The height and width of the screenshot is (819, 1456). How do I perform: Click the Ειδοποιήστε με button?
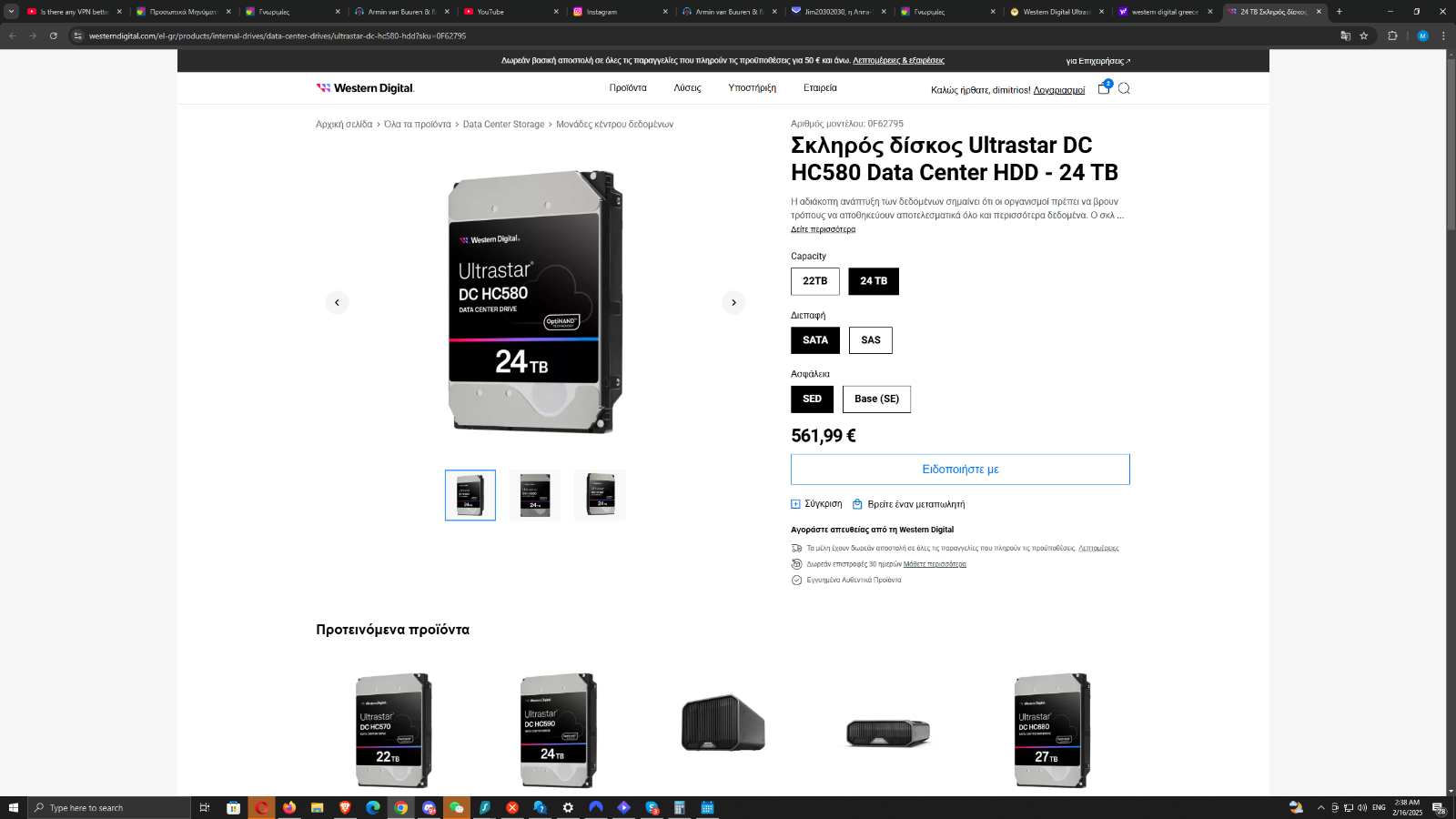960,470
